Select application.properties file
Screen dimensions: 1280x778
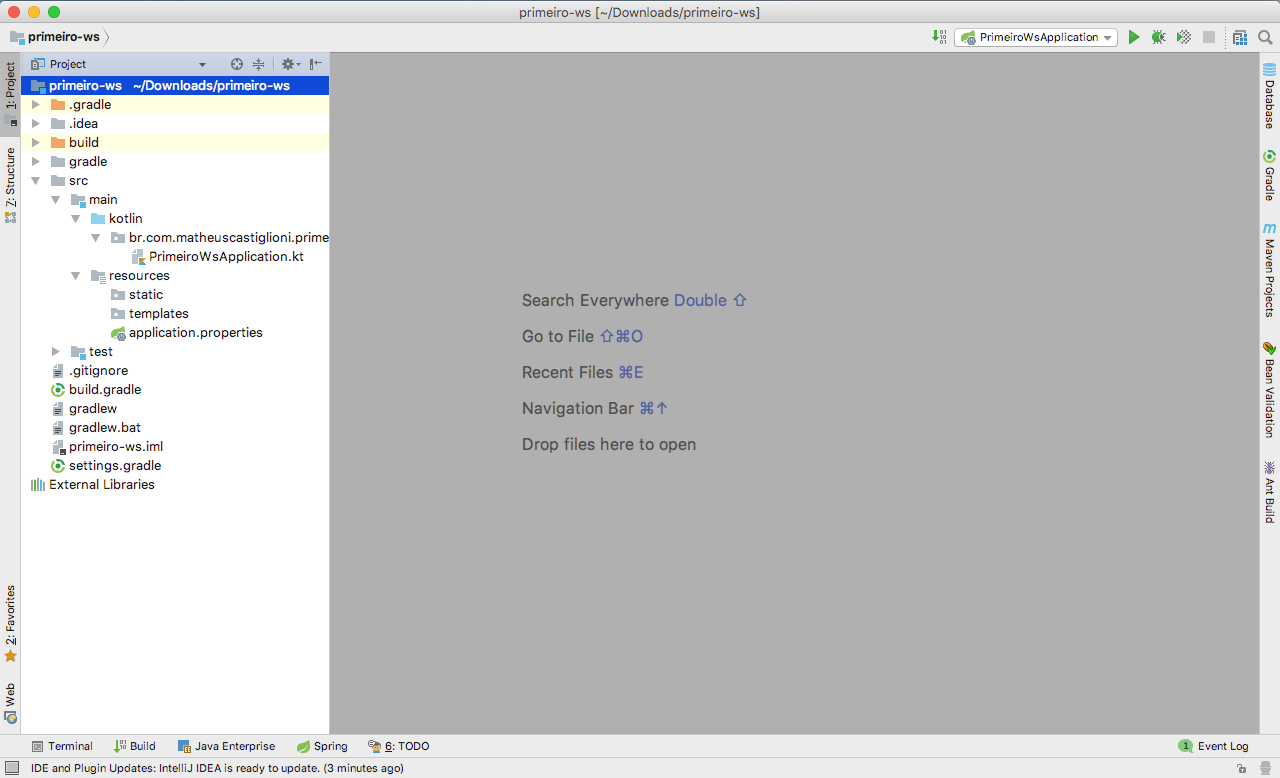(x=186, y=332)
